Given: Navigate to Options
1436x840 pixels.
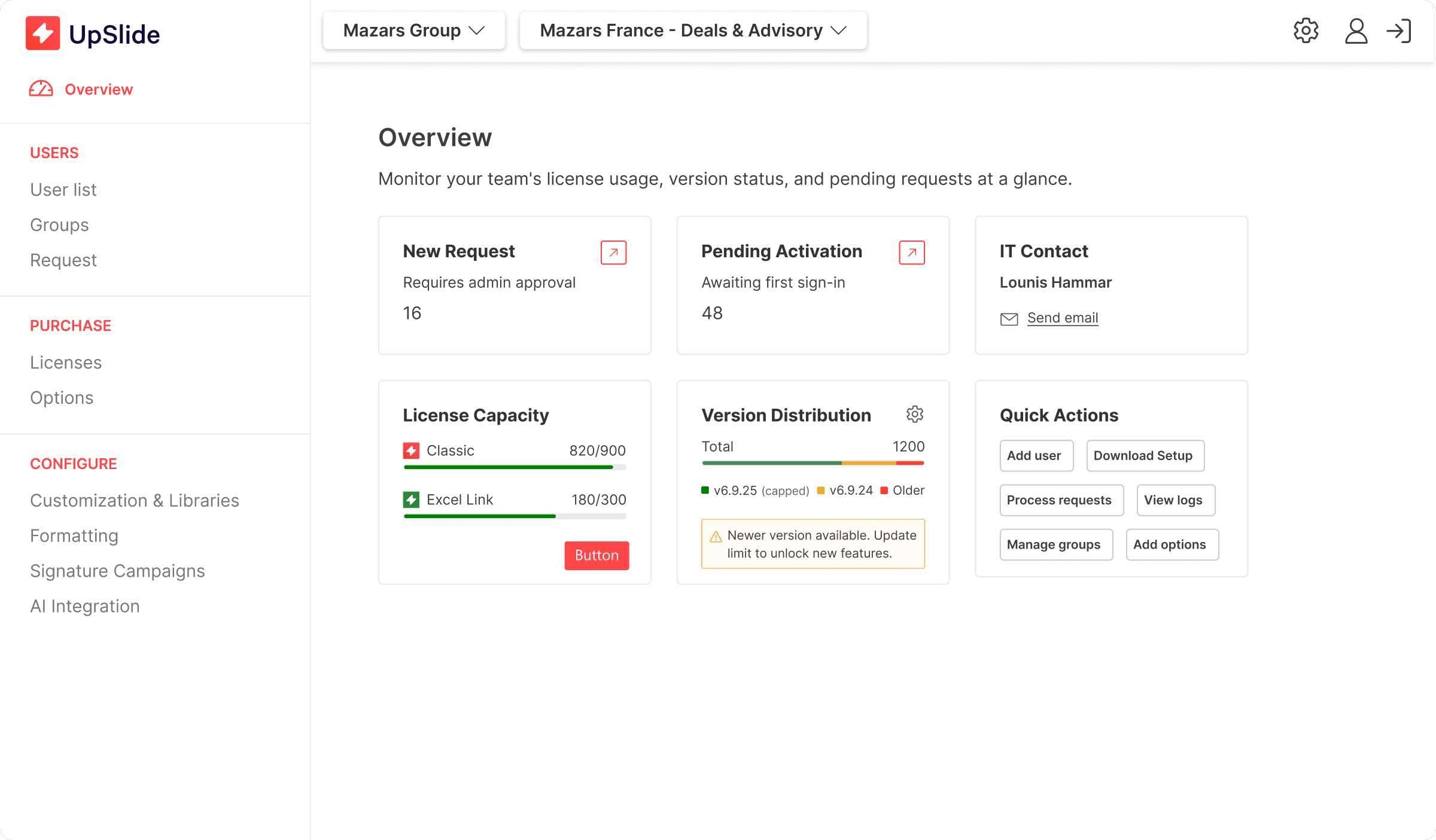Looking at the screenshot, I should [x=62, y=398].
